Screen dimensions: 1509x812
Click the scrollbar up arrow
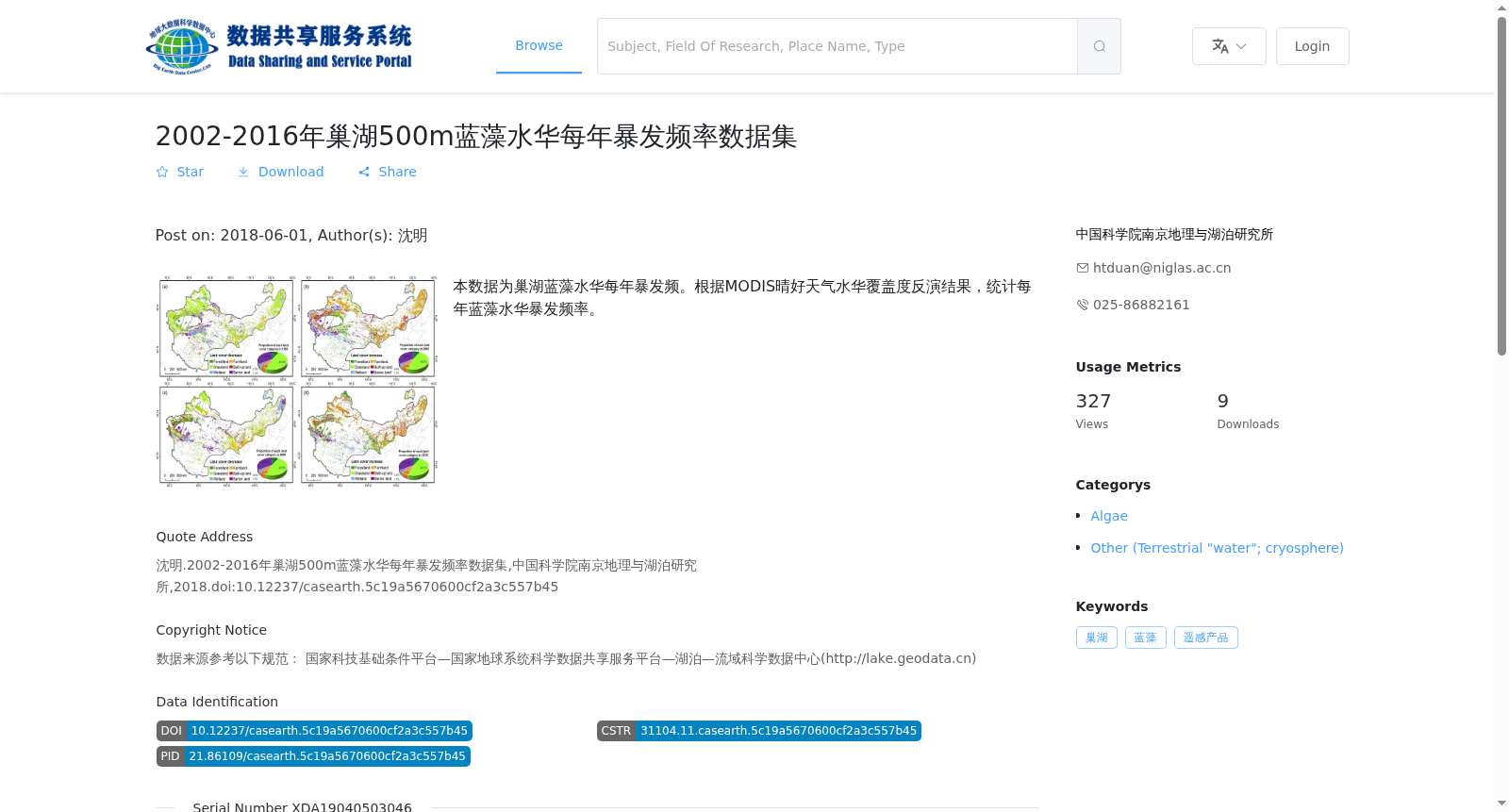pyautogui.click(x=1502, y=8)
